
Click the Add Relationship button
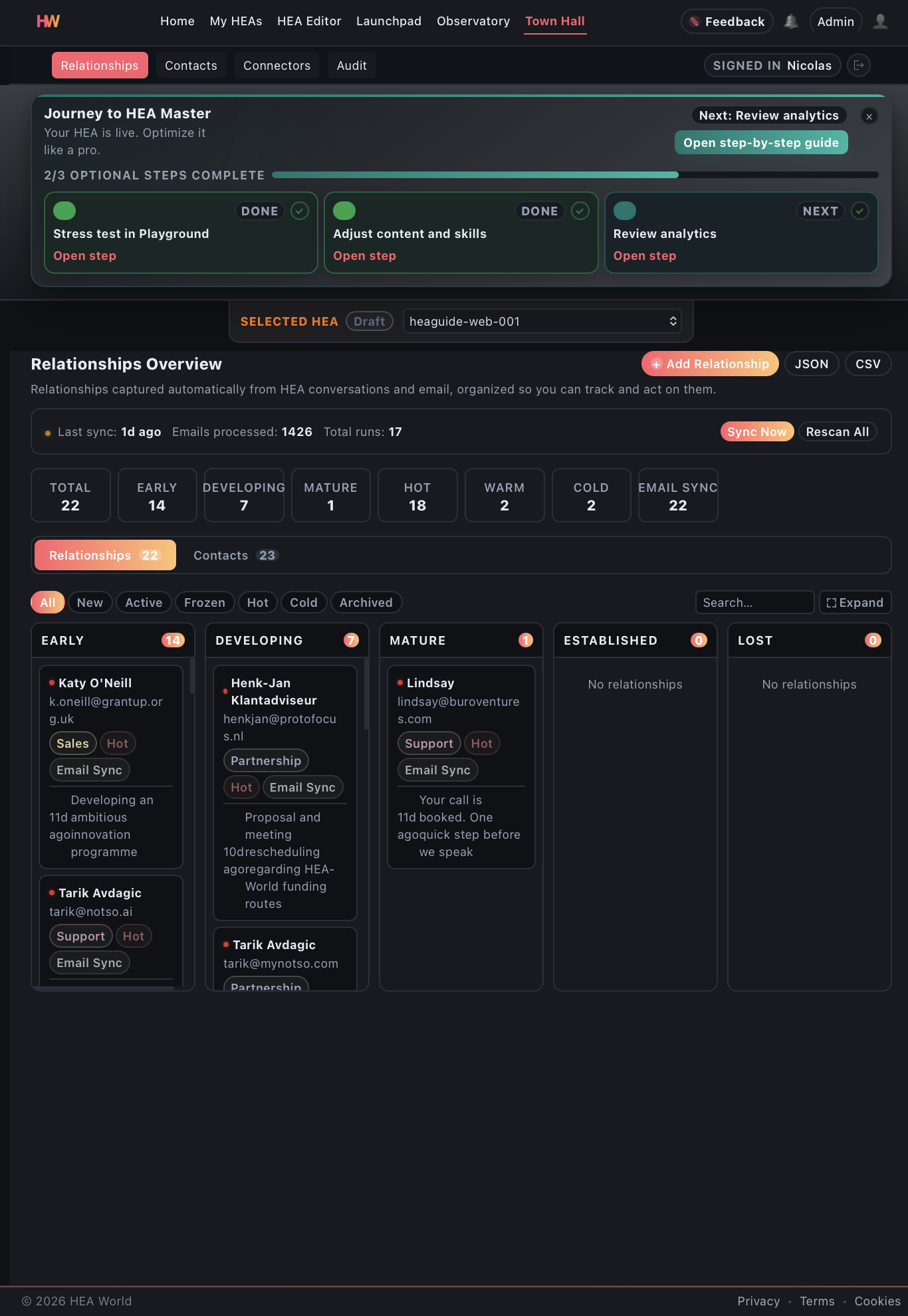tap(710, 364)
